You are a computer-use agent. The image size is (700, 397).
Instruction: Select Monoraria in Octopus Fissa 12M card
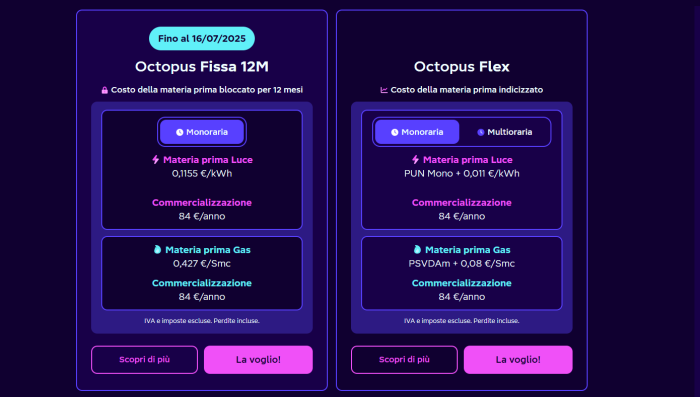(202, 132)
